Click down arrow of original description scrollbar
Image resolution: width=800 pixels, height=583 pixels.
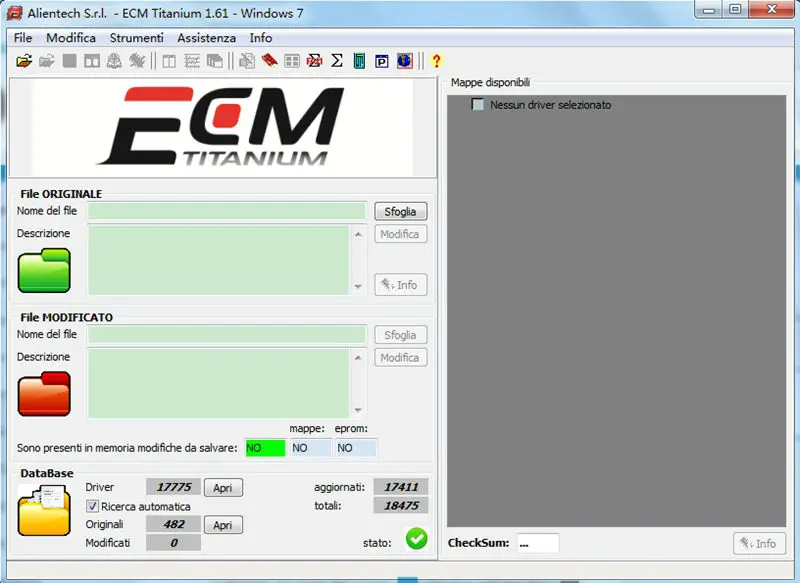pyautogui.click(x=358, y=287)
